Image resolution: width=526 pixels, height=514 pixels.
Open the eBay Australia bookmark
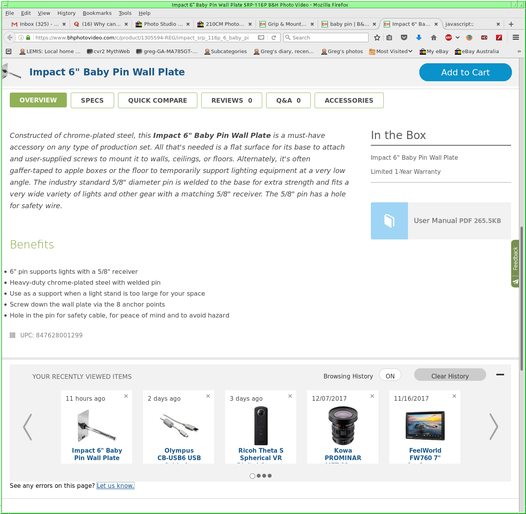click(x=477, y=51)
